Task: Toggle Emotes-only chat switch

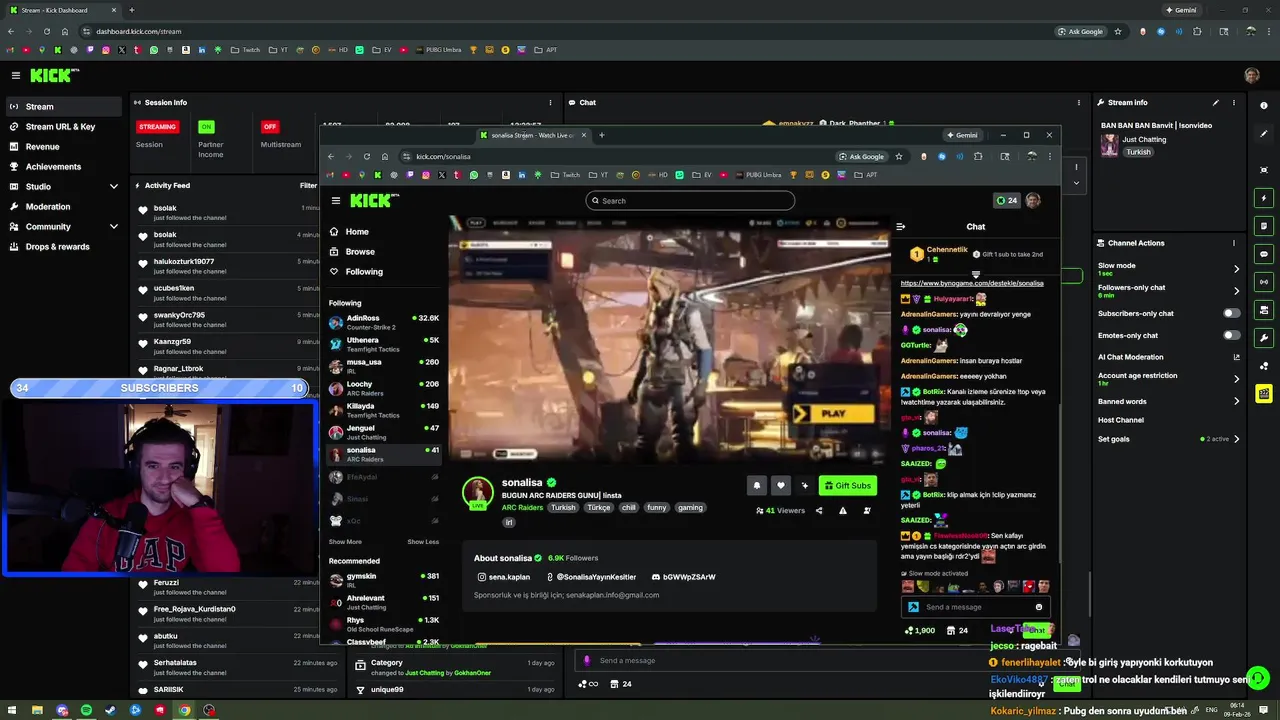Action: [x=1232, y=335]
